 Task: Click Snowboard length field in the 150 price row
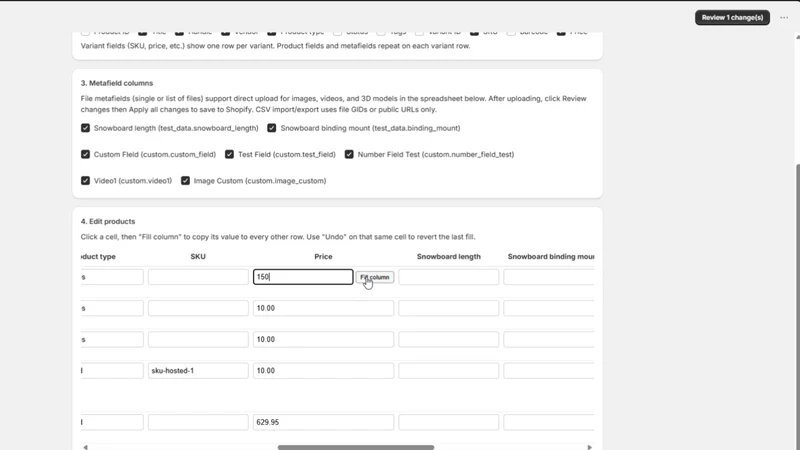tap(448, 277)
